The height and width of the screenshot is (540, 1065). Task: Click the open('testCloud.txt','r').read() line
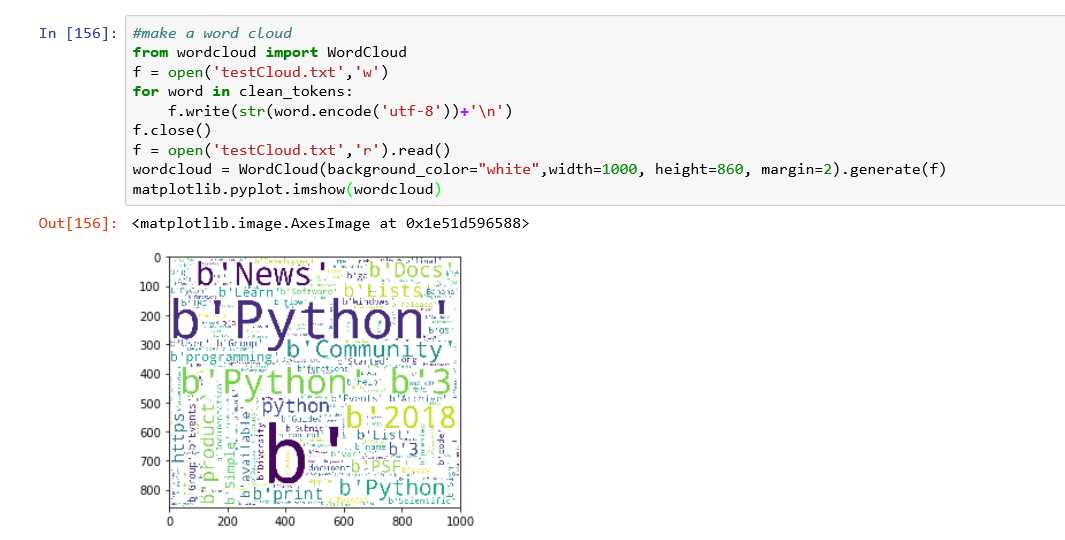click(291, 150)
